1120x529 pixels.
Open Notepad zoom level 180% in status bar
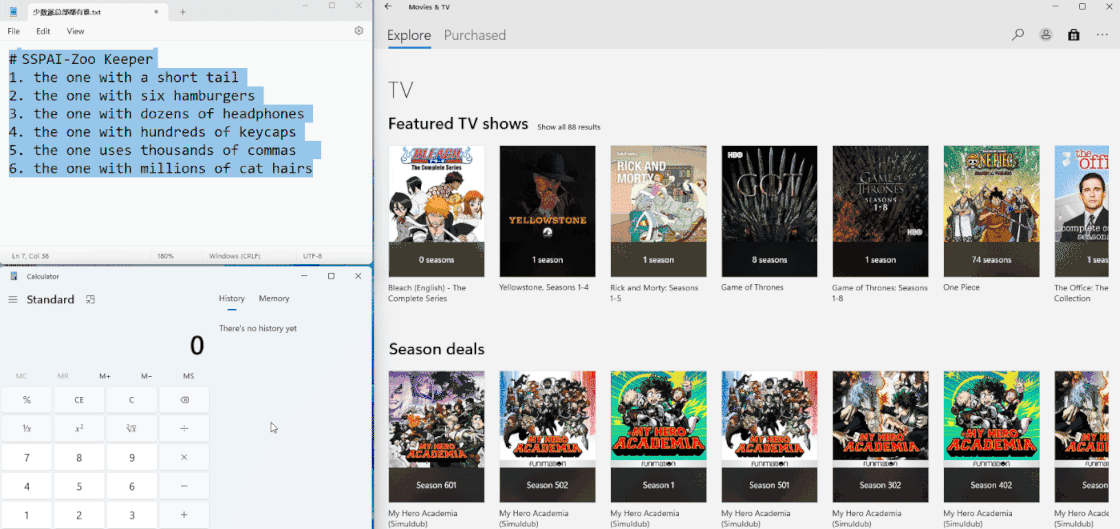pos(166,256)
